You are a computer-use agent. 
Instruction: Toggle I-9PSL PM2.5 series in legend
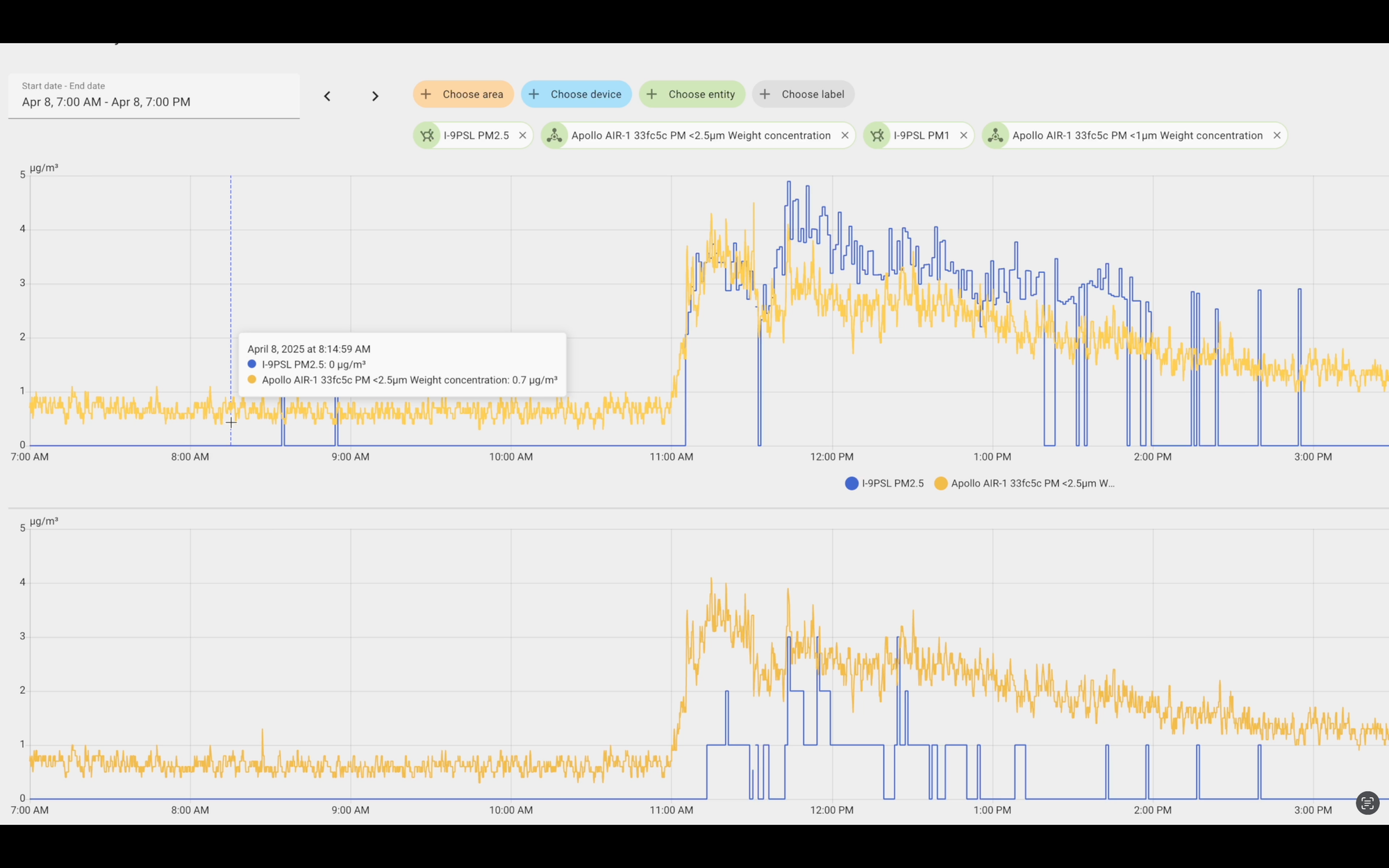pos(892,483)
